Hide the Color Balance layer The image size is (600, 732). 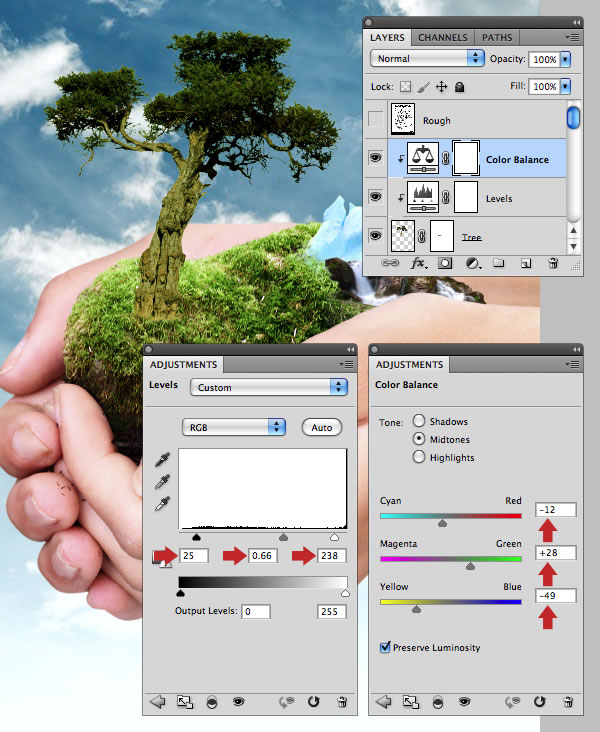[x=375, y=158]
